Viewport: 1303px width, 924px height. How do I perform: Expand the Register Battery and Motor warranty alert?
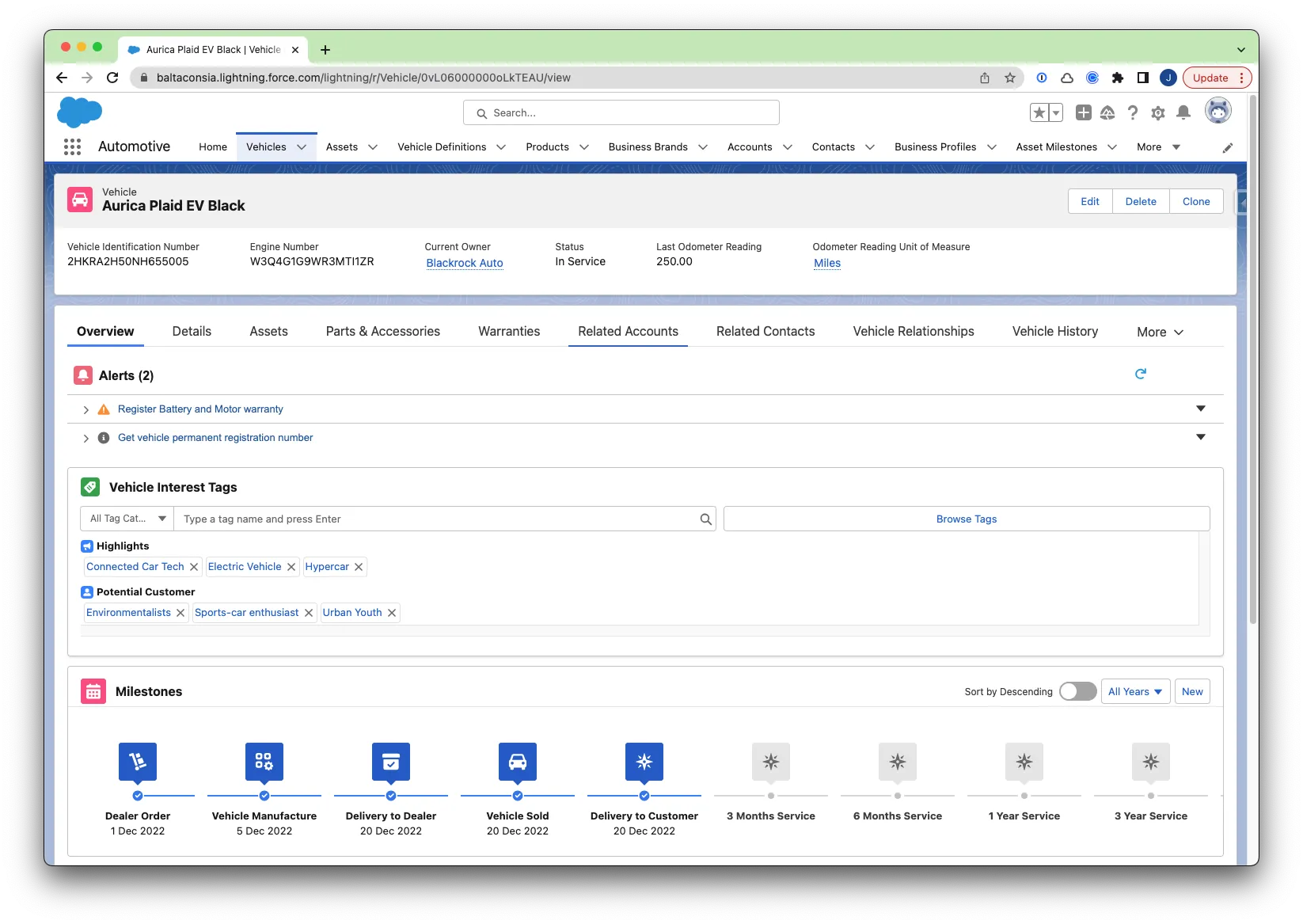86,409
